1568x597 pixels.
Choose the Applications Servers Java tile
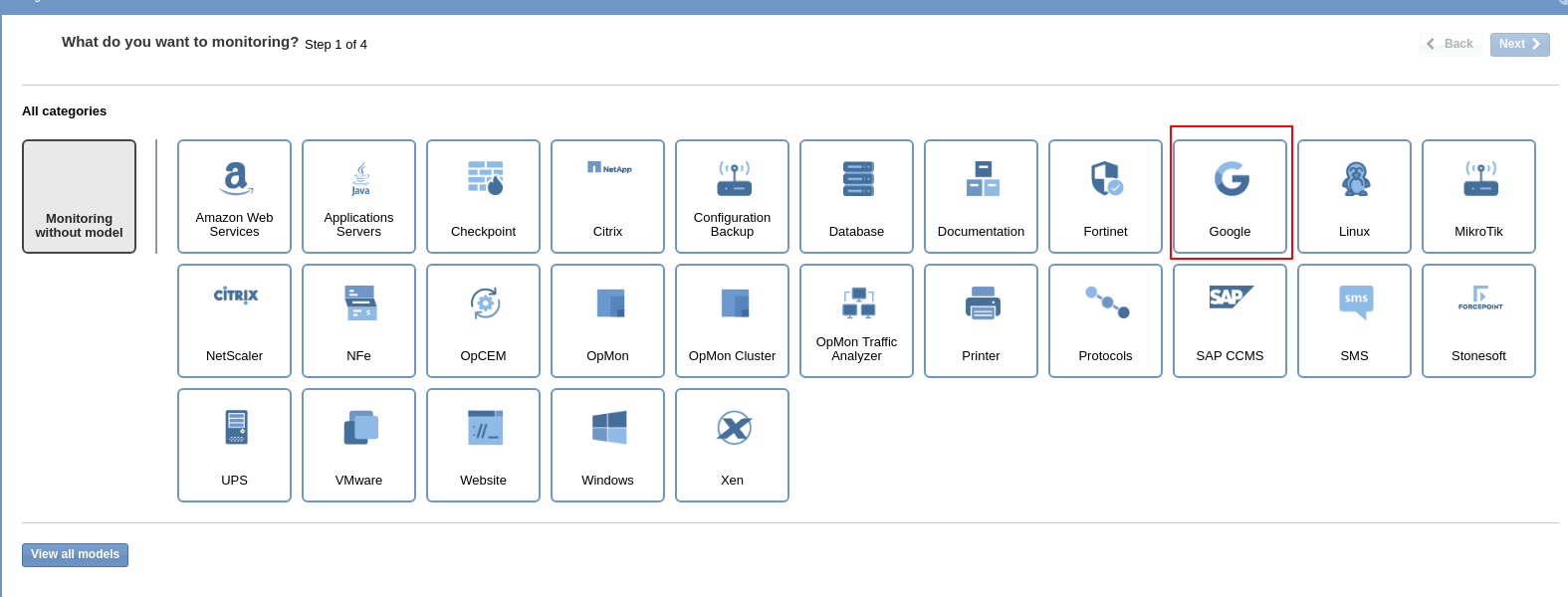point(358,196)
